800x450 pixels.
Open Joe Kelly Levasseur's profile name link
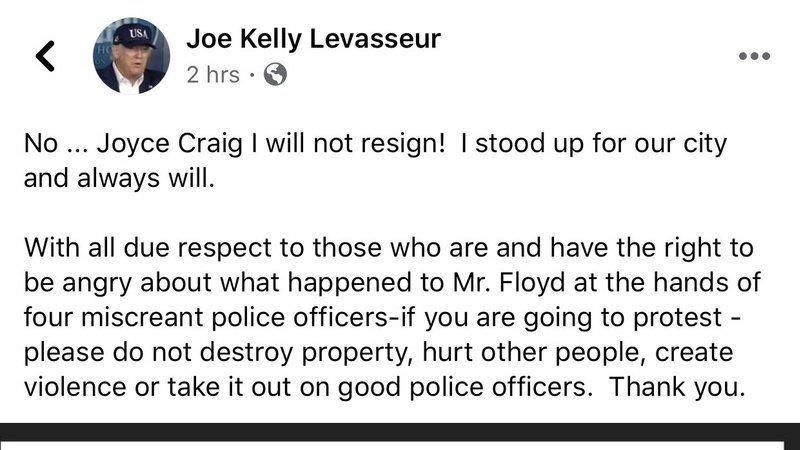[313, 40]
